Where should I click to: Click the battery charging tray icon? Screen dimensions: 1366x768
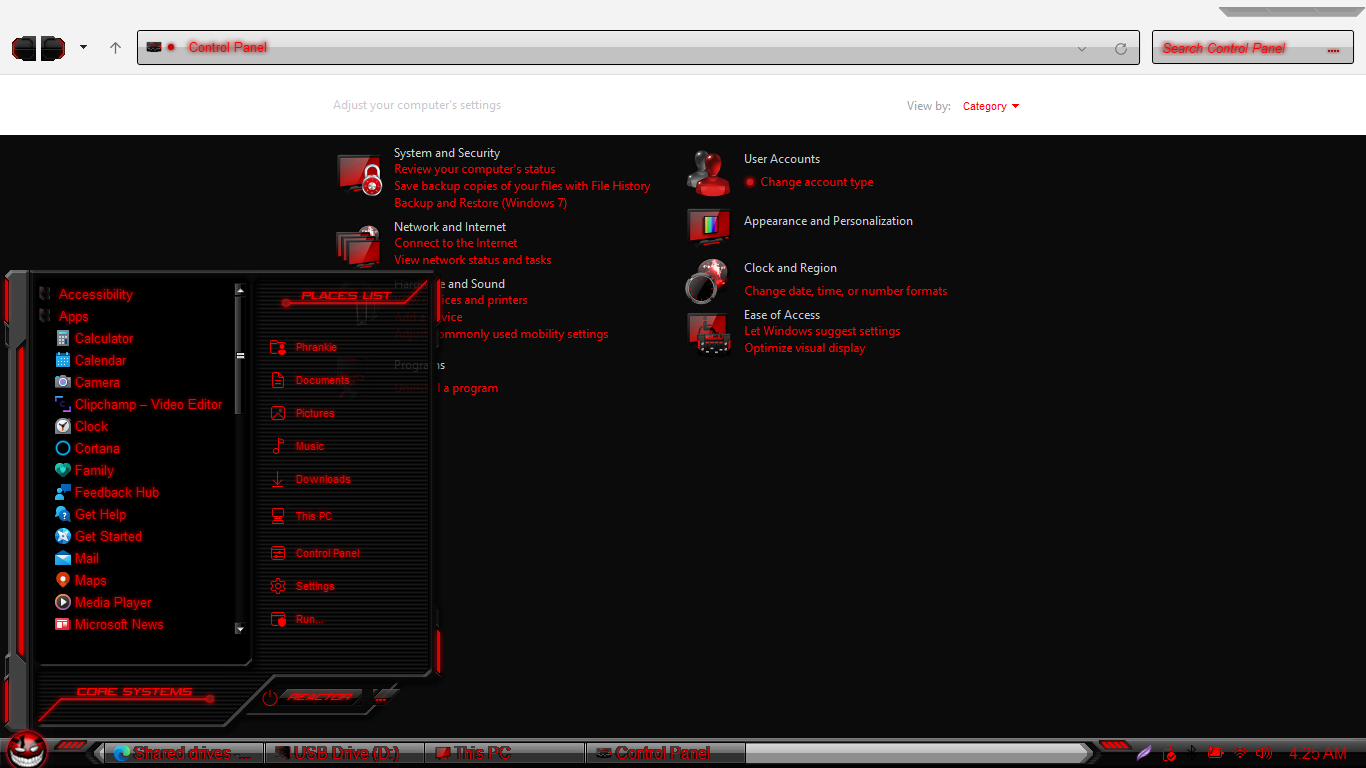[x=1216, y=753]
